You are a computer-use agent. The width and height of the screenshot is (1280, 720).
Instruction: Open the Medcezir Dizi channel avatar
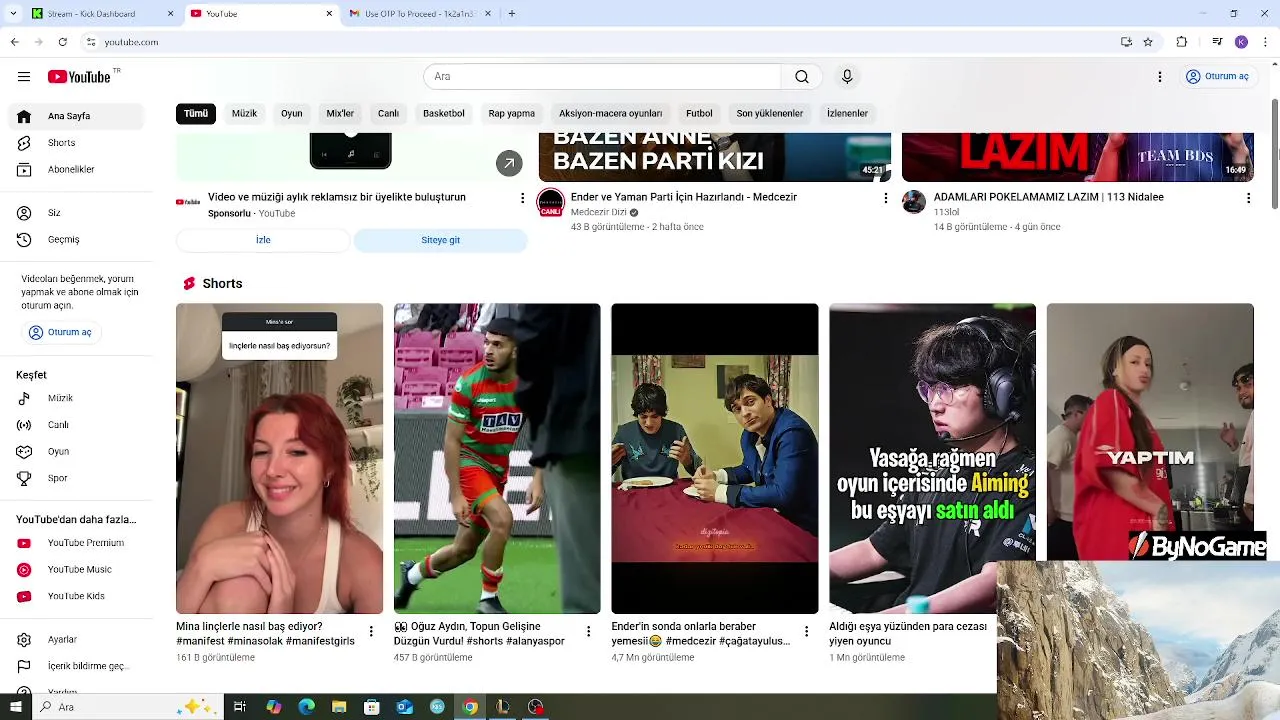coord(551,202)
